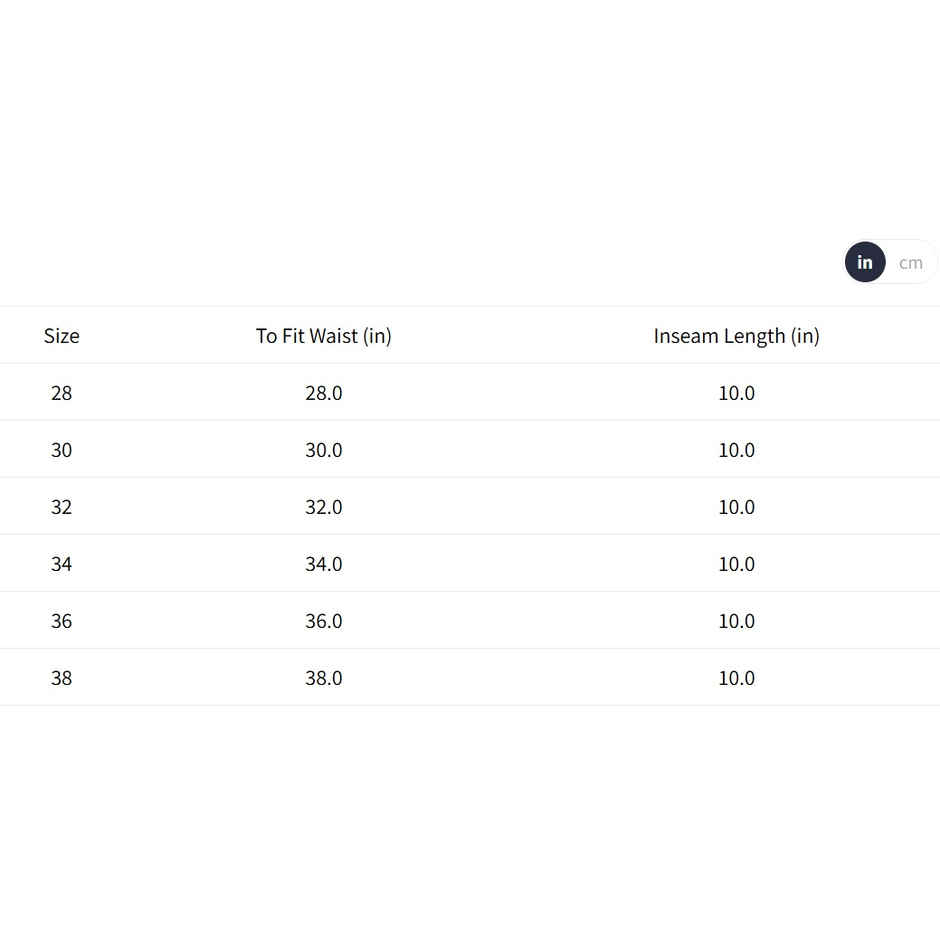Click the inseam value for size 28
940x940 pixels.
736,393
